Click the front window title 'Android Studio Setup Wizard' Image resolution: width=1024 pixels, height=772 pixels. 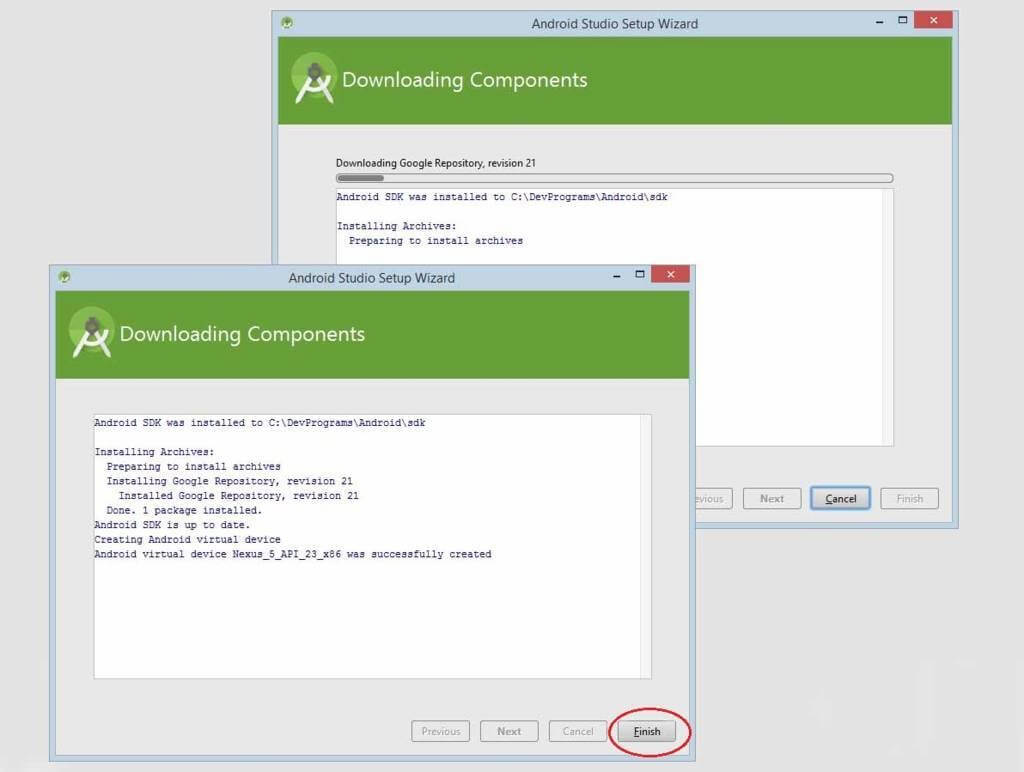[372, 278]
